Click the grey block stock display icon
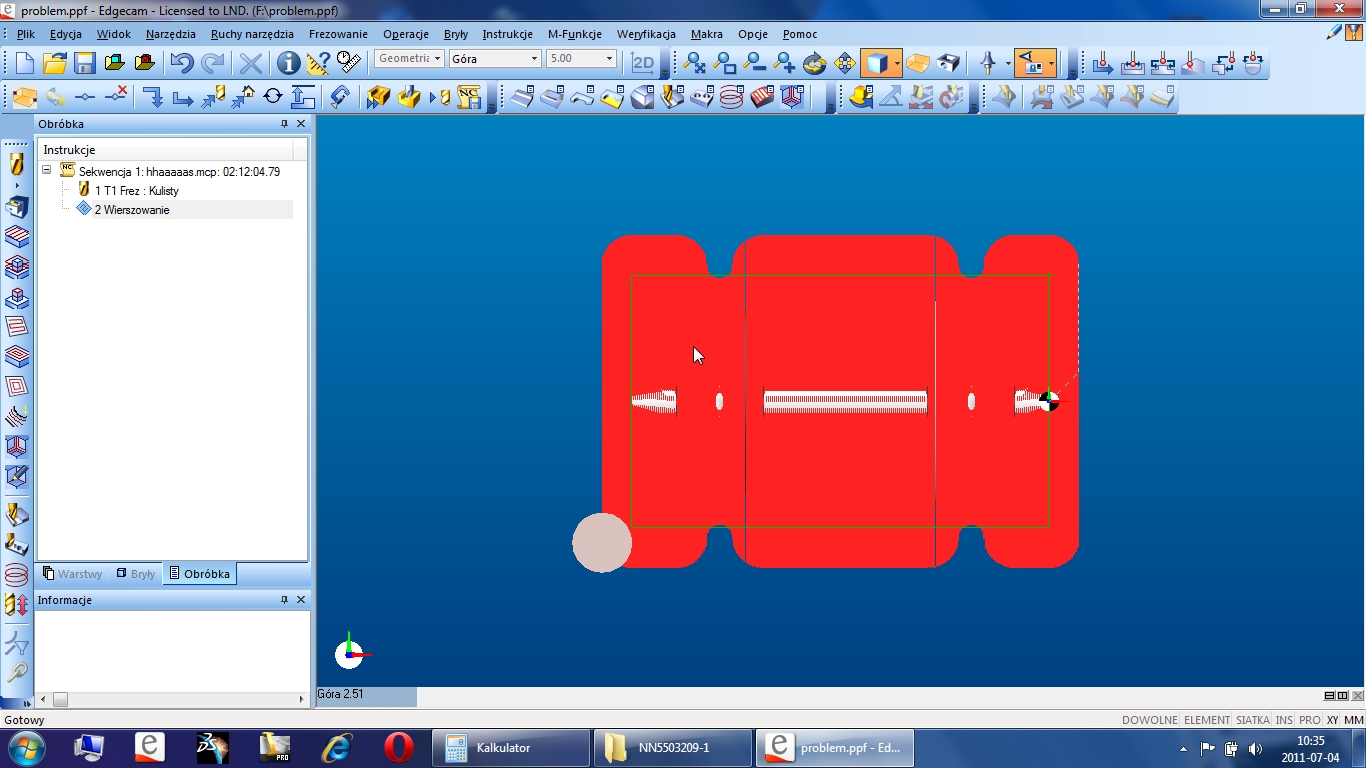Viewport: 1366px width, 768px height. coord(948,63)
